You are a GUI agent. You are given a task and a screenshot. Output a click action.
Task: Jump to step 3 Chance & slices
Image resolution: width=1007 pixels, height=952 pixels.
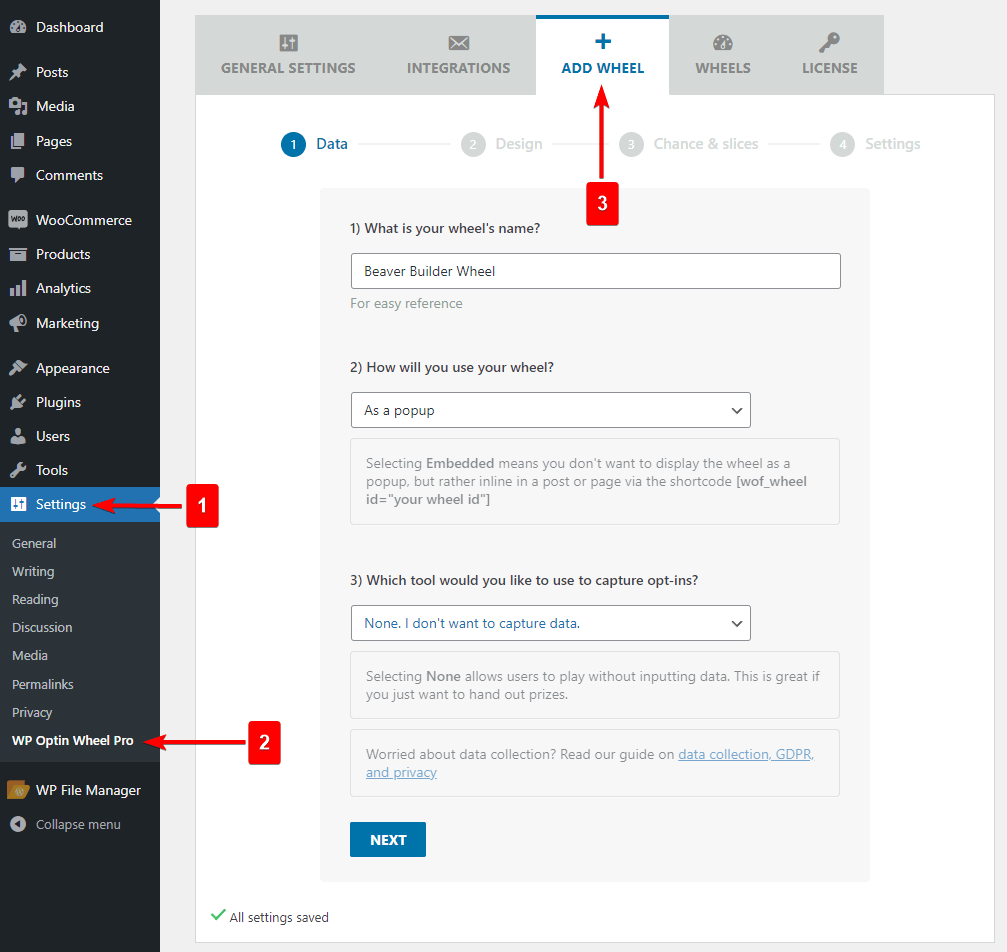(688, 145)
